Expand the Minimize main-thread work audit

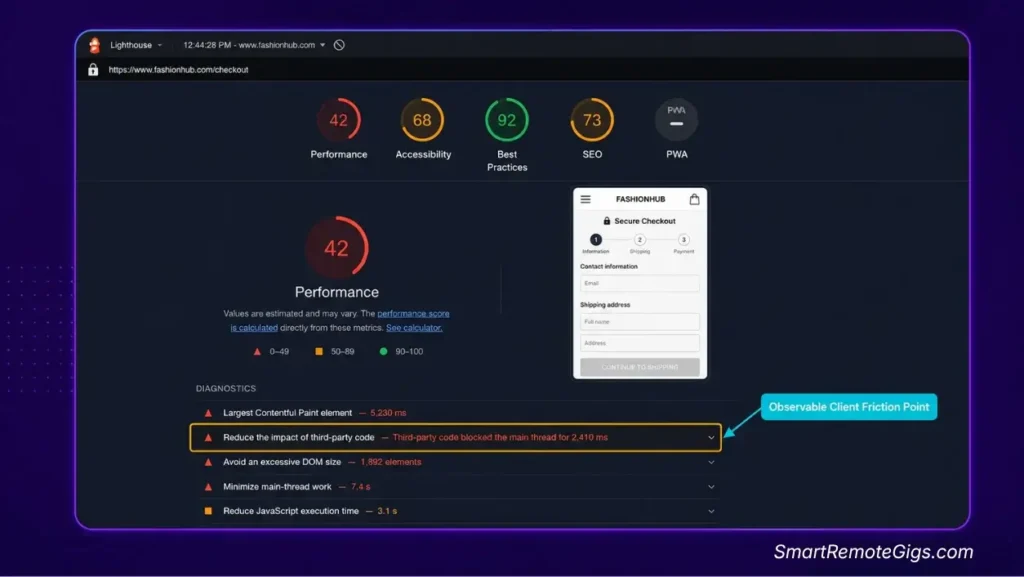point(711,487)
